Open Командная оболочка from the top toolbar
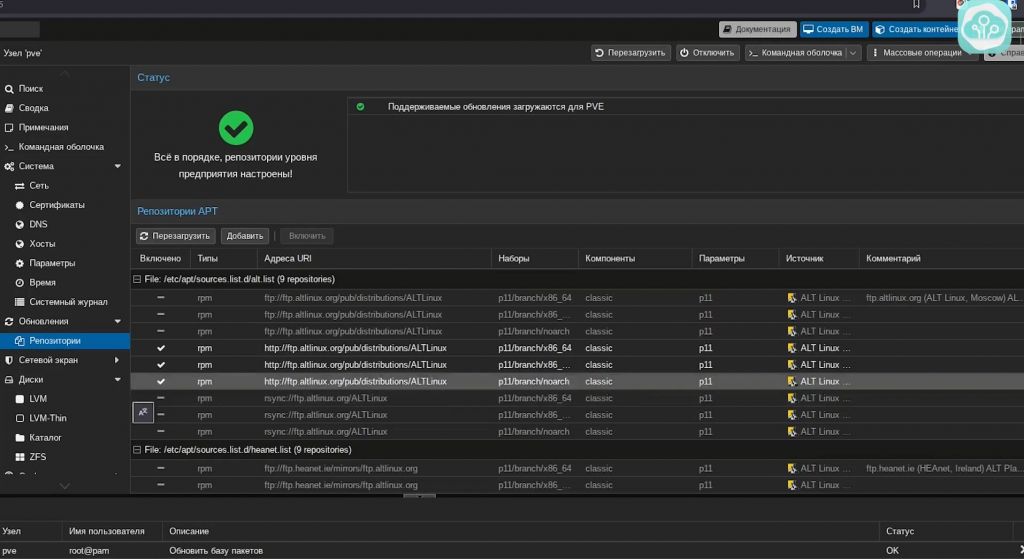1024x559 pixels. pyautogui.click(x=796, y=54)
